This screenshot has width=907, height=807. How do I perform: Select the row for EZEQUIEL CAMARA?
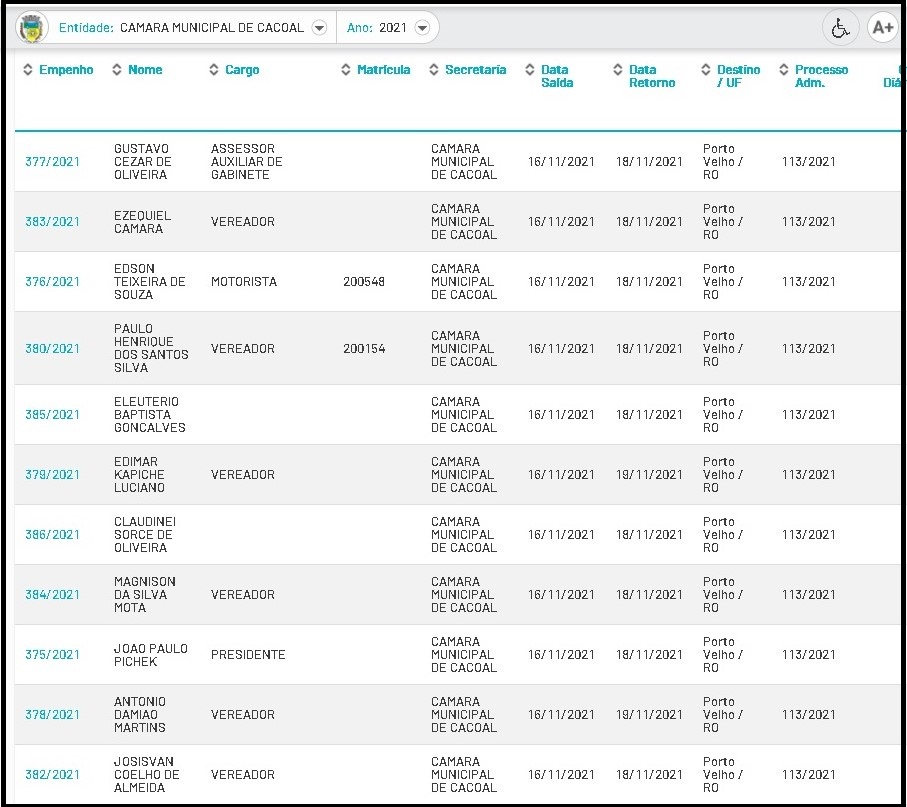142,222
